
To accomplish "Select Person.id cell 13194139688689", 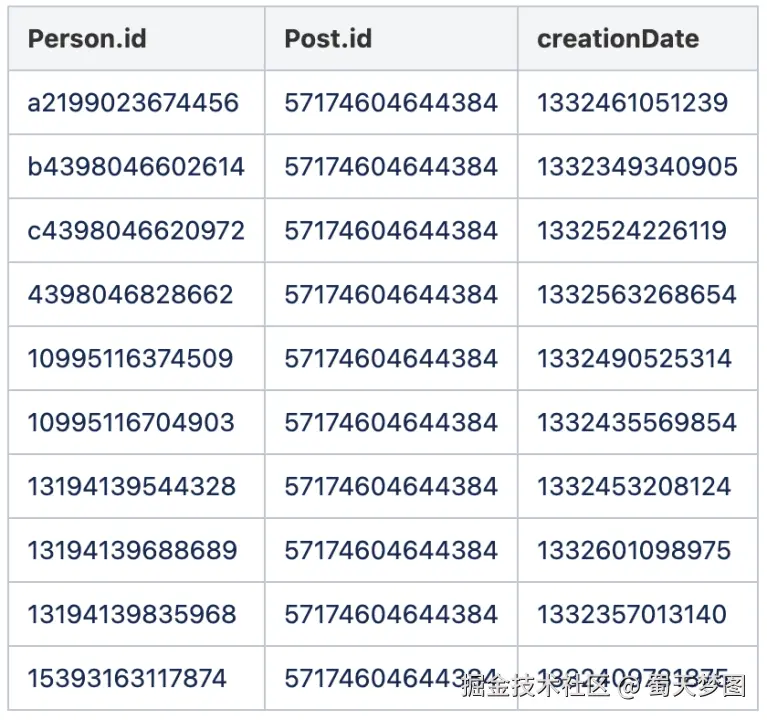I will (132, 551).
